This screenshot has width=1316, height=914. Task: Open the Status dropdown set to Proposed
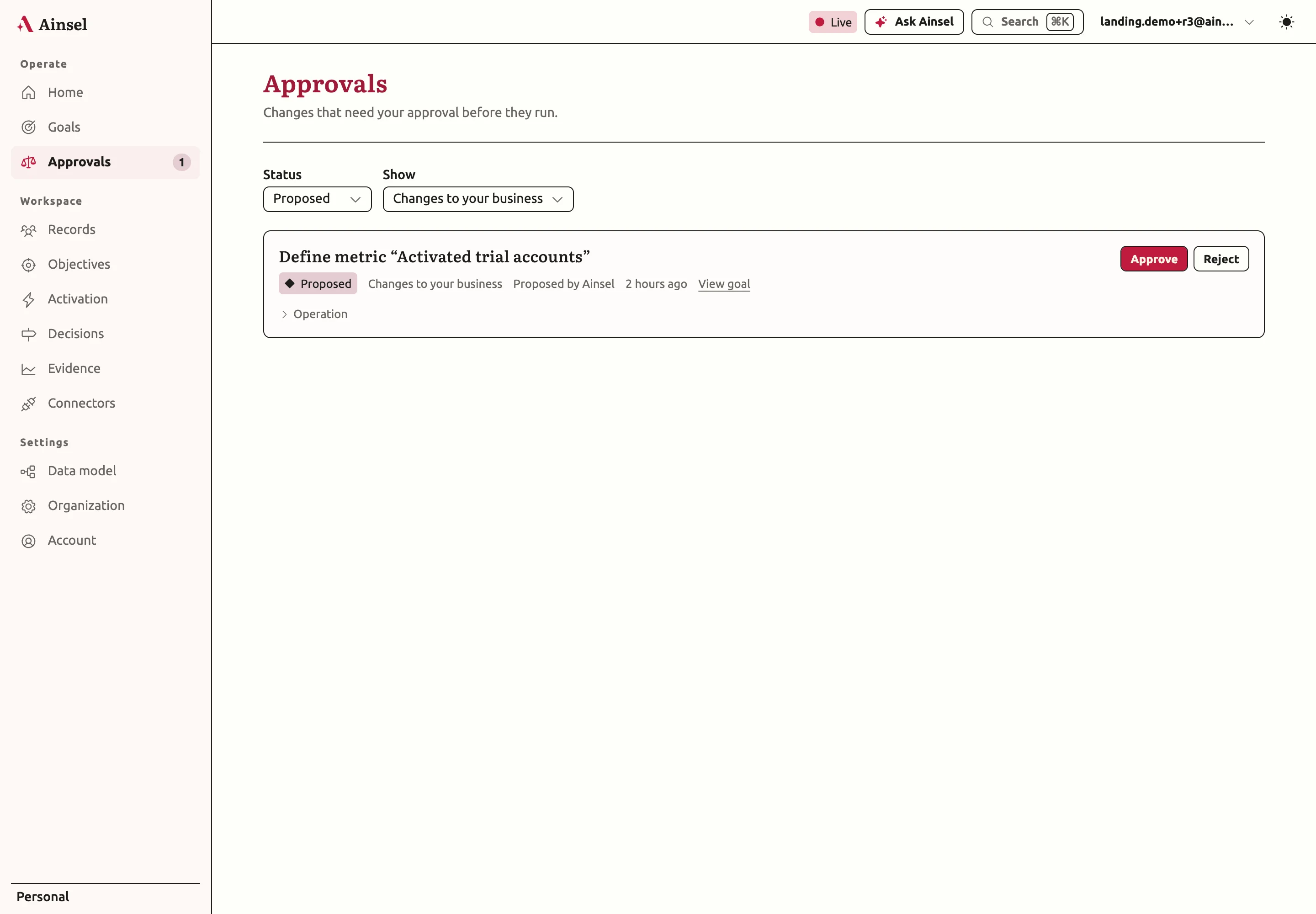[x=317, y=199]
